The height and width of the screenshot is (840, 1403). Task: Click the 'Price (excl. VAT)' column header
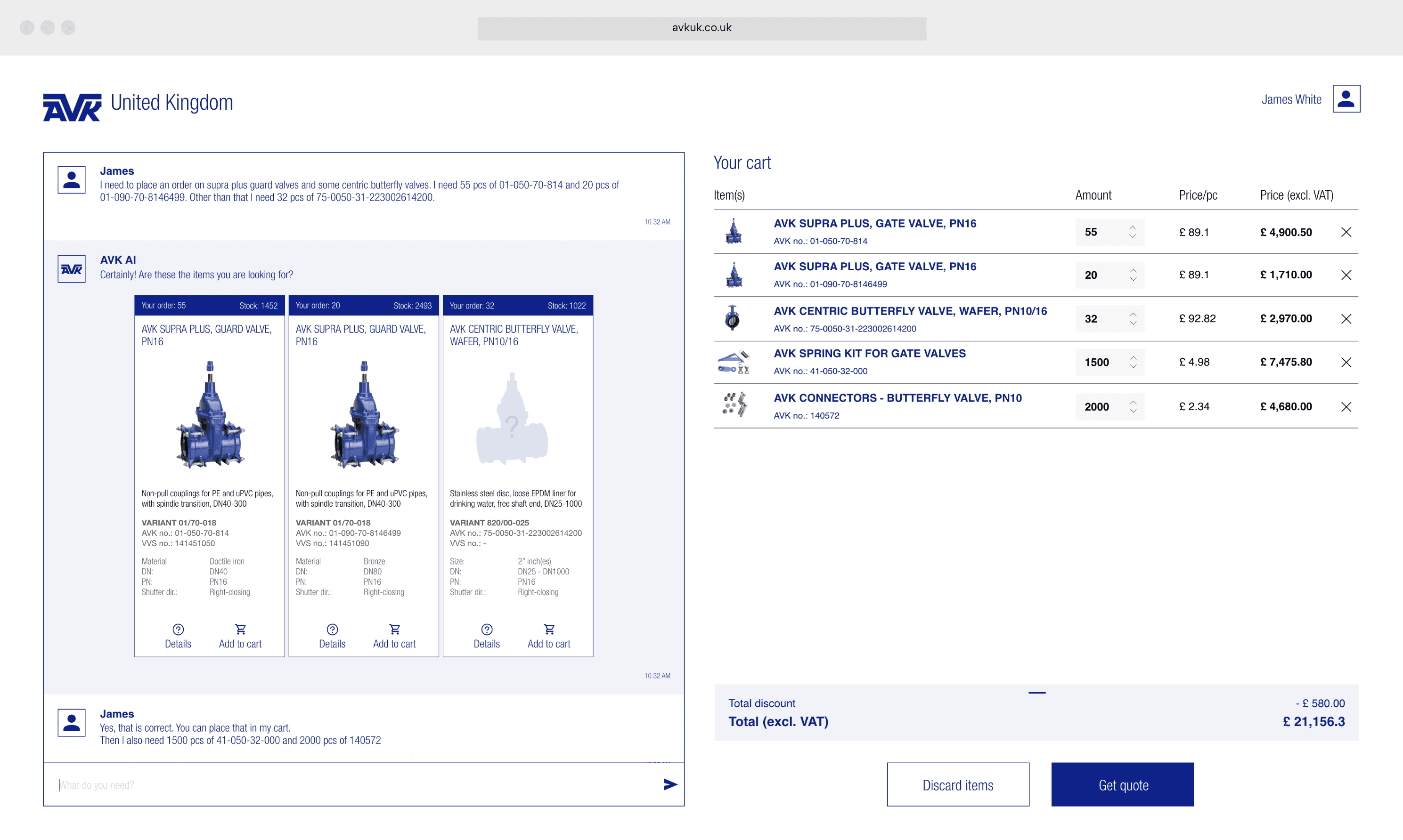(x=1297, y=195)
